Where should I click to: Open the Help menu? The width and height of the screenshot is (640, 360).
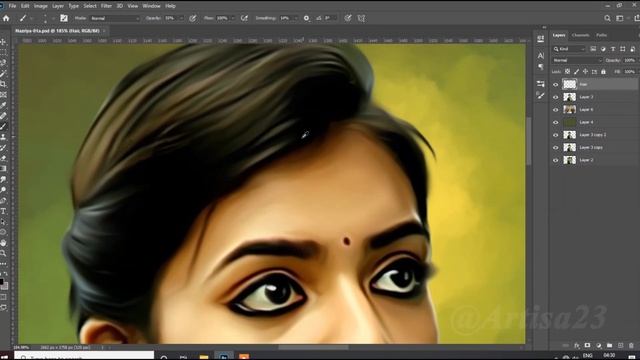(170, 6)
